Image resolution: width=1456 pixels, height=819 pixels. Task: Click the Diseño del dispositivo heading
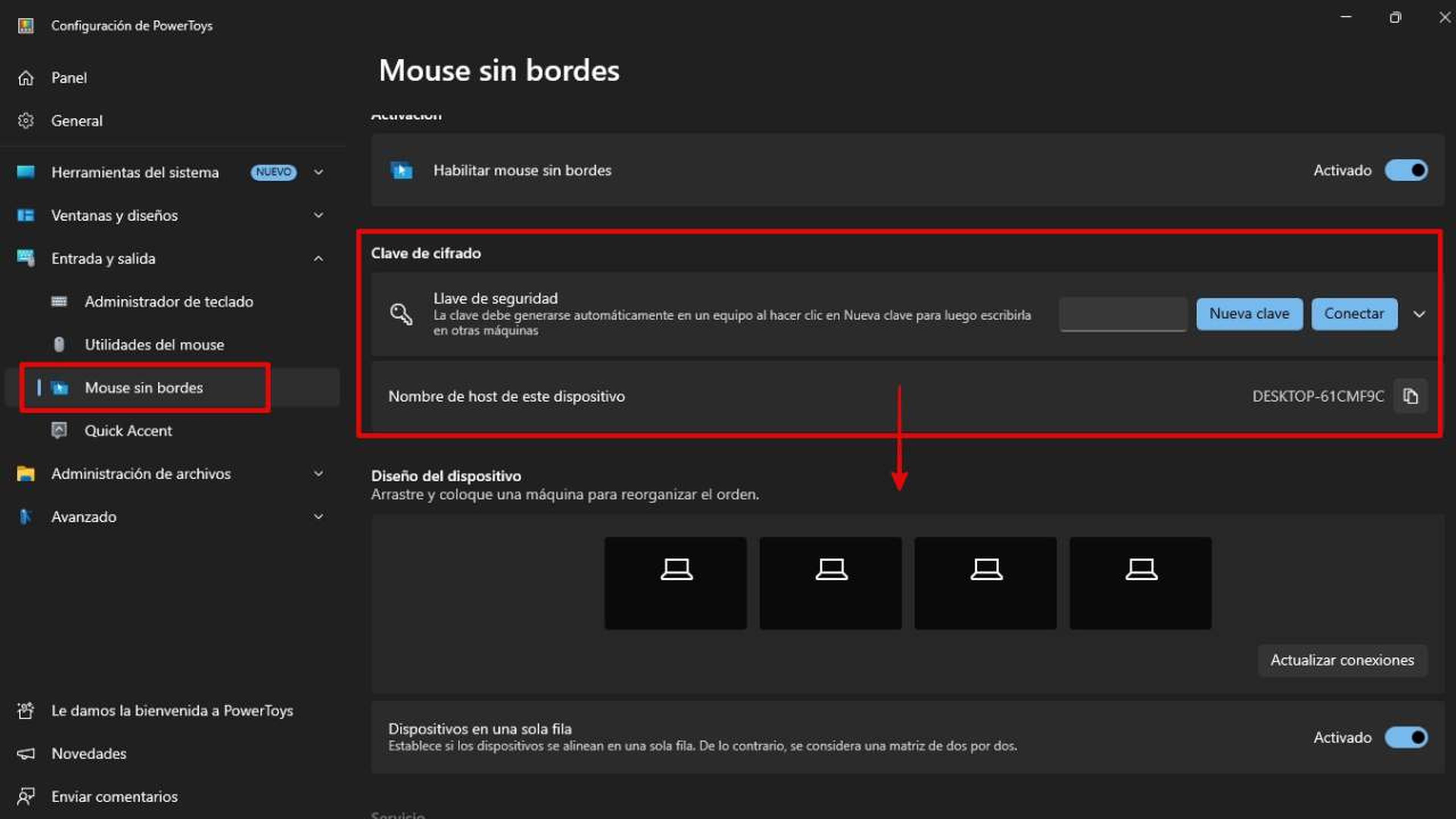click(x=446, y=476)
